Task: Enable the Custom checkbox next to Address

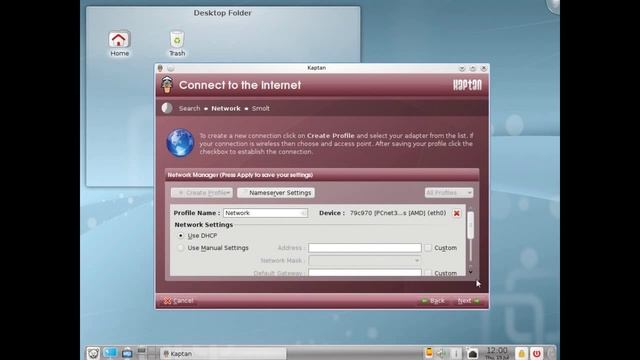Action: (x=427, y=248)
